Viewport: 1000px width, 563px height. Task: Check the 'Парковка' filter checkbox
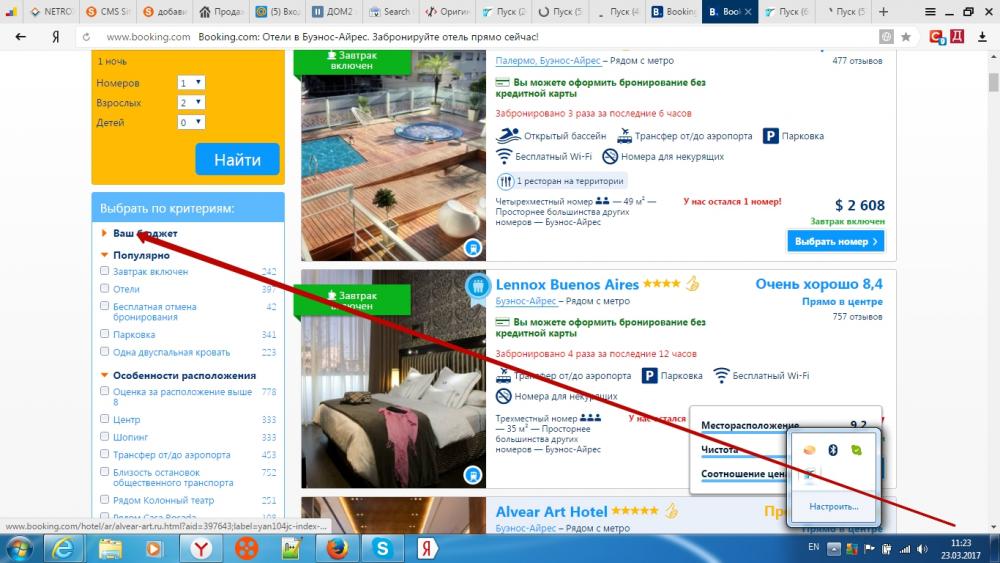[x=105, y=335]
